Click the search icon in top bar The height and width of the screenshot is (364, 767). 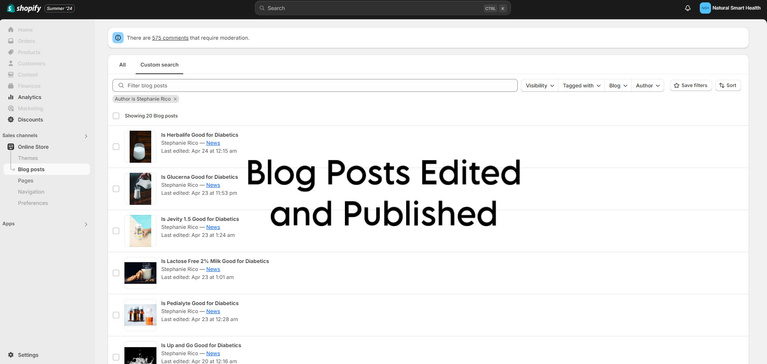pos(262,8)
